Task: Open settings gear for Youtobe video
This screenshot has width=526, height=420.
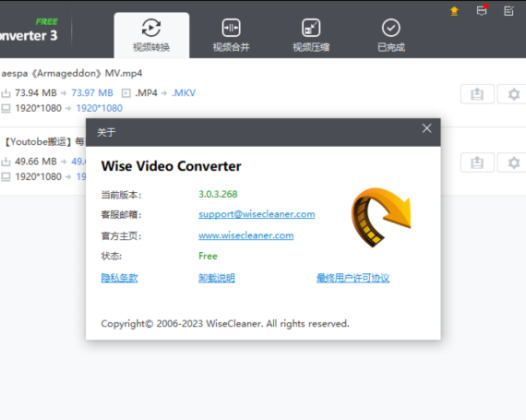Action: coord(514,163)
